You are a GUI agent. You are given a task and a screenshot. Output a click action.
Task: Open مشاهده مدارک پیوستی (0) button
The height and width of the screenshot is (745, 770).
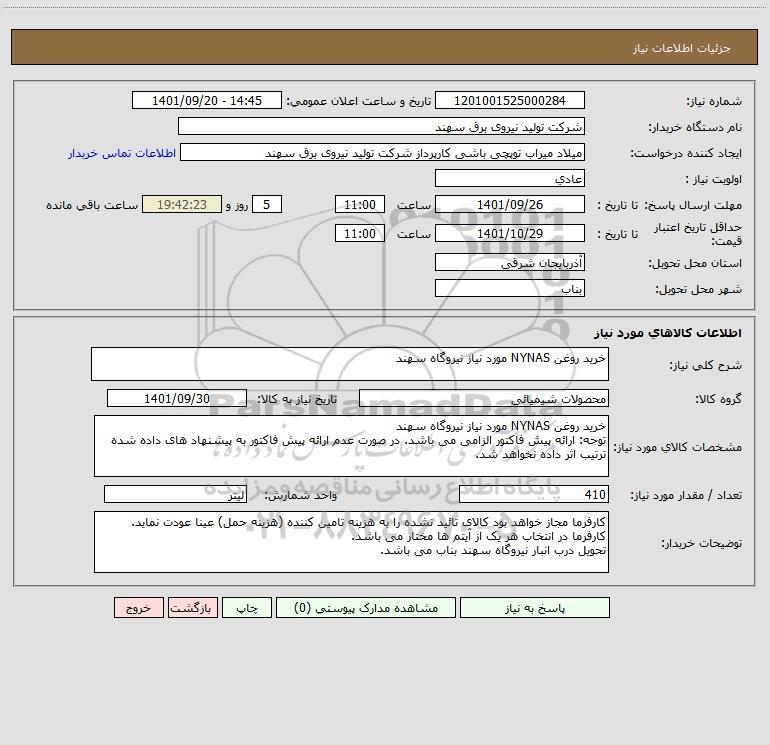366,608
